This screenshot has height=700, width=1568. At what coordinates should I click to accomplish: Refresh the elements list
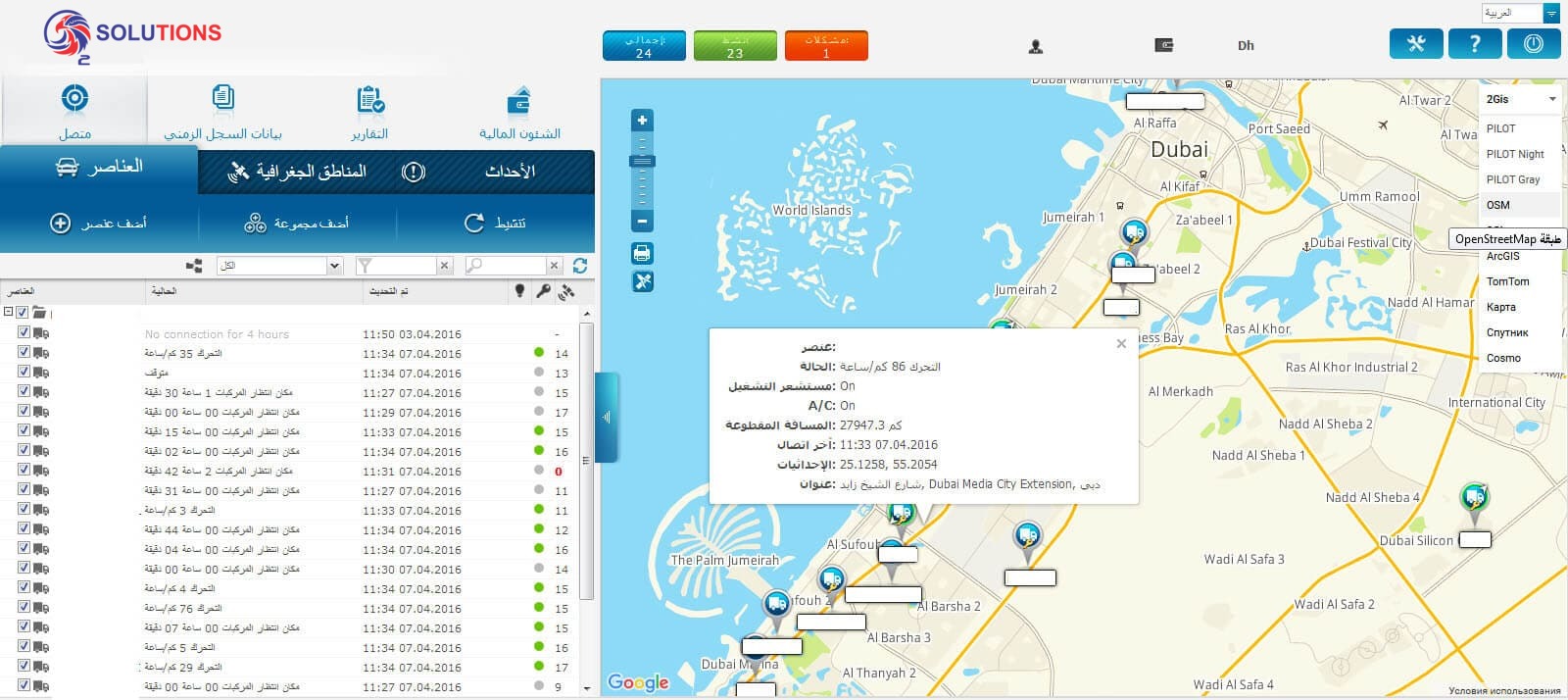[x=580, y=266]
